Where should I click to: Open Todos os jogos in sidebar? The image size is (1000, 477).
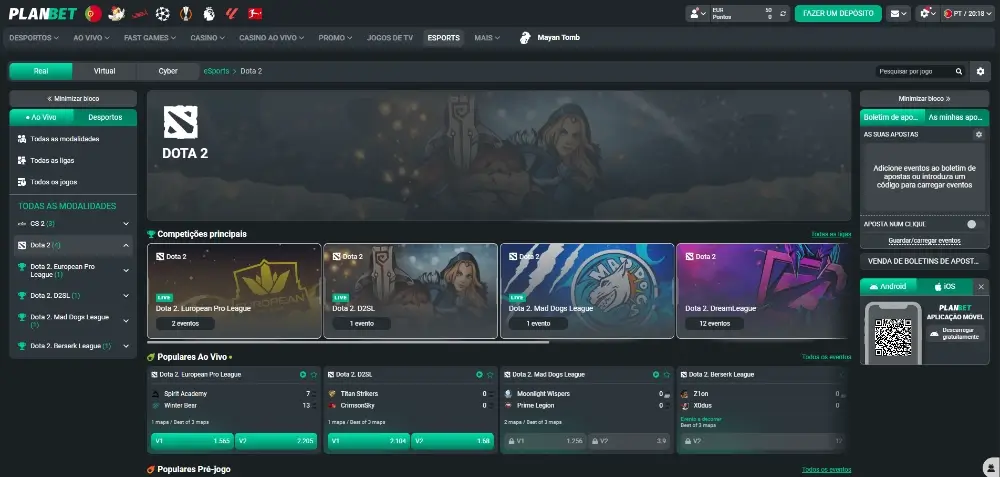[x=73, y=182]
